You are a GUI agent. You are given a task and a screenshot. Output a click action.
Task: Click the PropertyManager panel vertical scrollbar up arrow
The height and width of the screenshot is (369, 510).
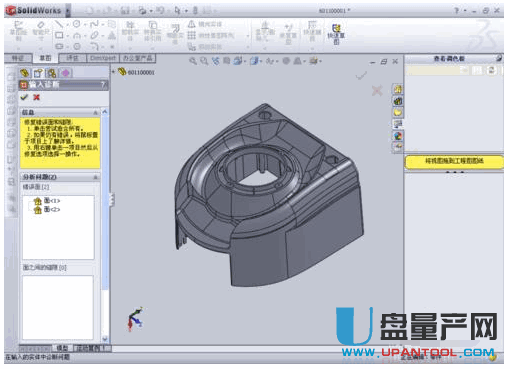point(105,112)
